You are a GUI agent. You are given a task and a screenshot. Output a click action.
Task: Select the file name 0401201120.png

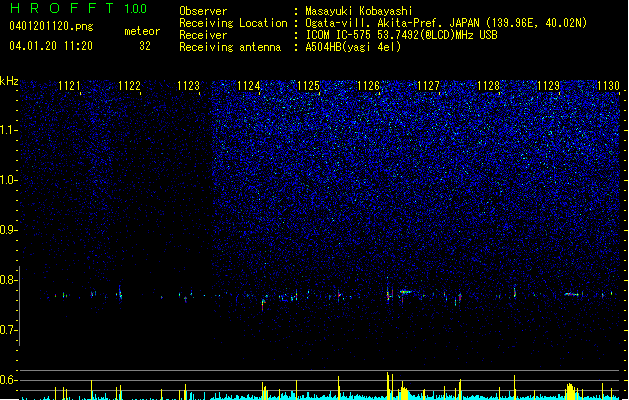(x=51, y=26)
